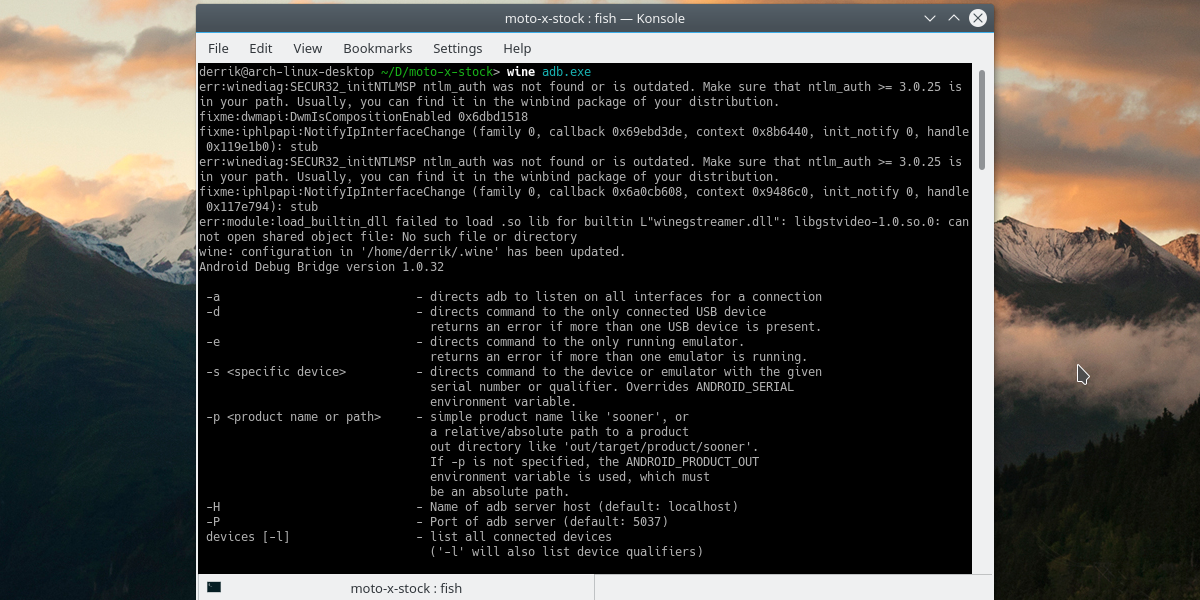The width and height of the screenshot is (1200, 600).
Task: Click the '-P' option flag
Action: [213, 522]
